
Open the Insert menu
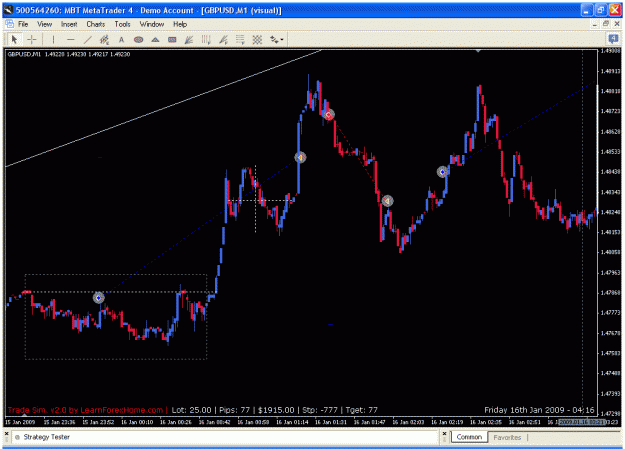click(x=69, y=24)
